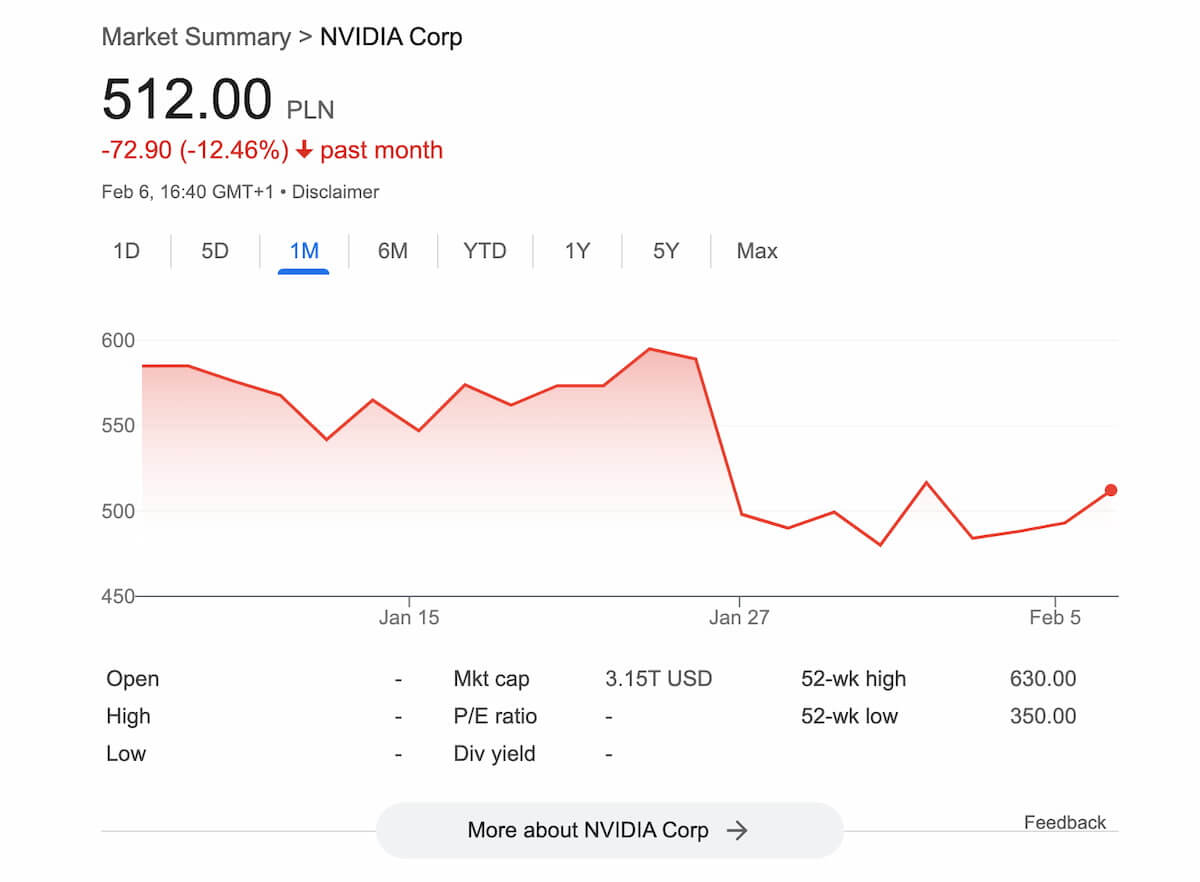Open the Max time range view
Viewport: 1200px width, 882px height.
pyautogui.click(x=756, y=251)
